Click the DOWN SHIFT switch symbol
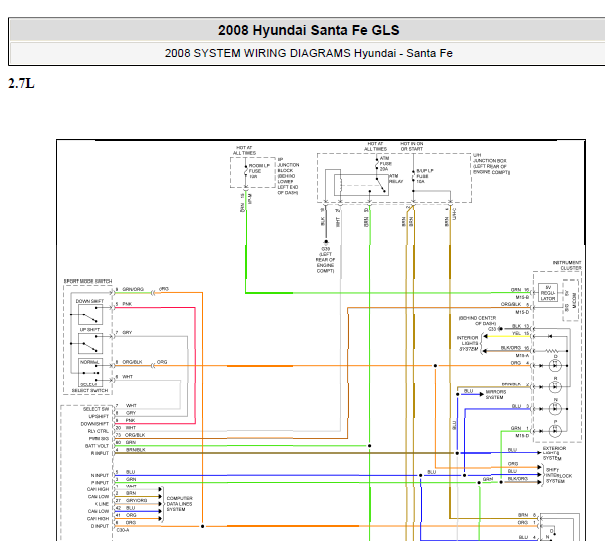The image size is (605, 541). [90, 314]
